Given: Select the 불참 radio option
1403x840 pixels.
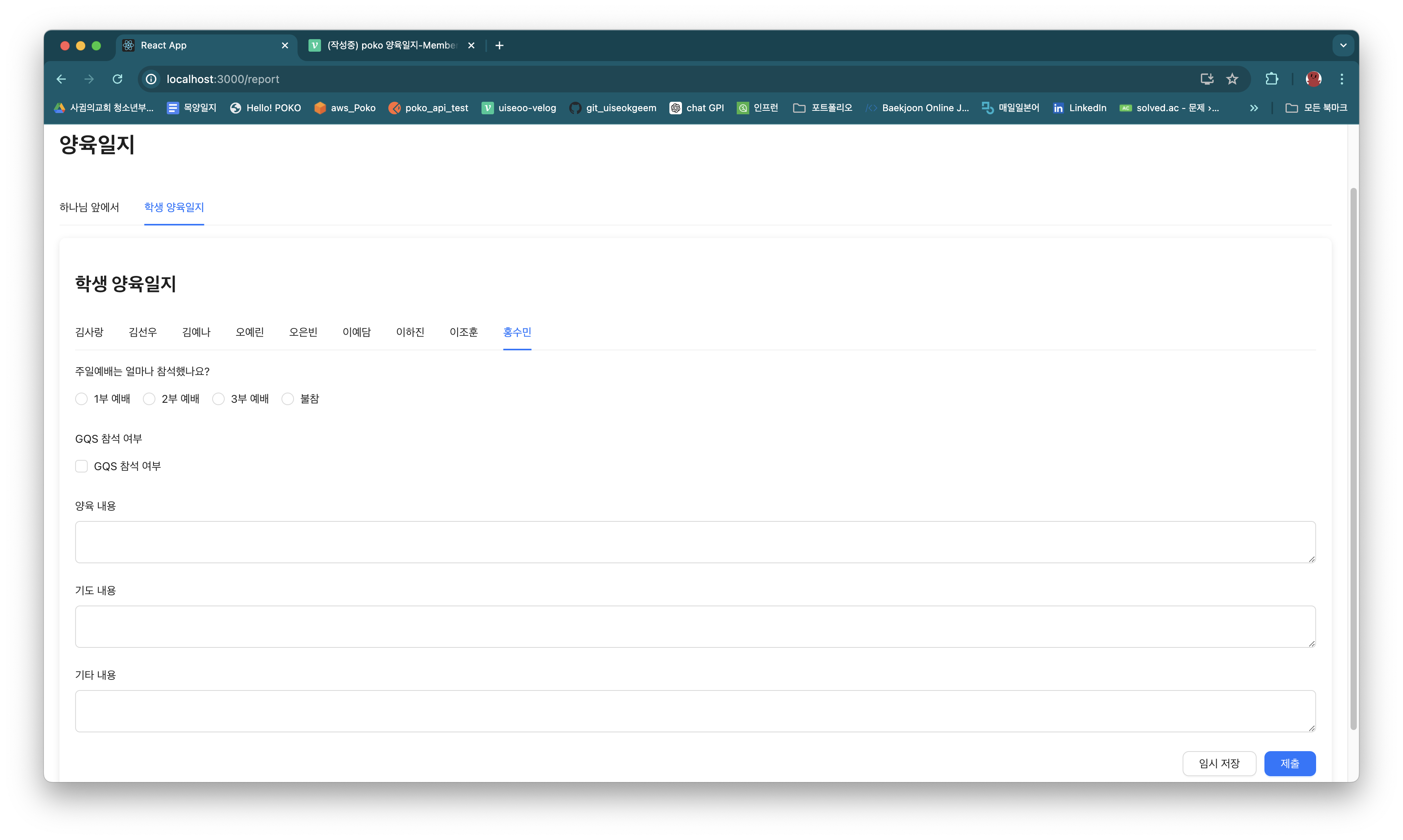Looking at the screenshot, I should click(x=287, y=399).
